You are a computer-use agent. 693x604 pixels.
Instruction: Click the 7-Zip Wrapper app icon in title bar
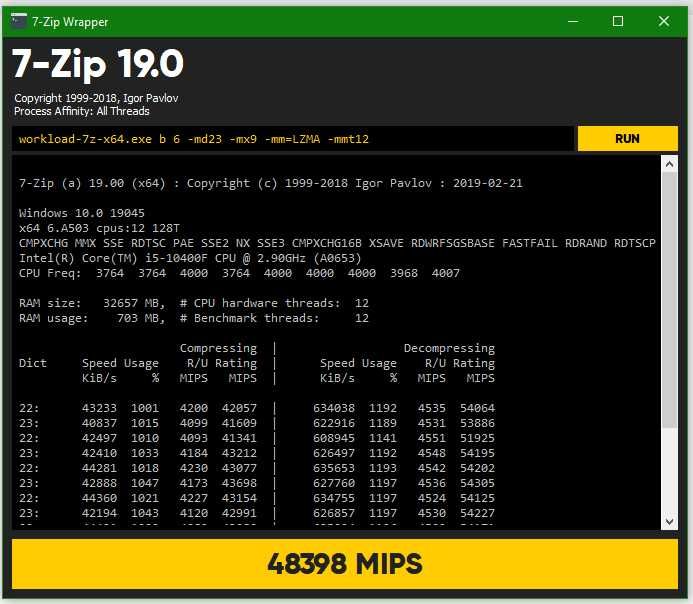coord(19,21)
